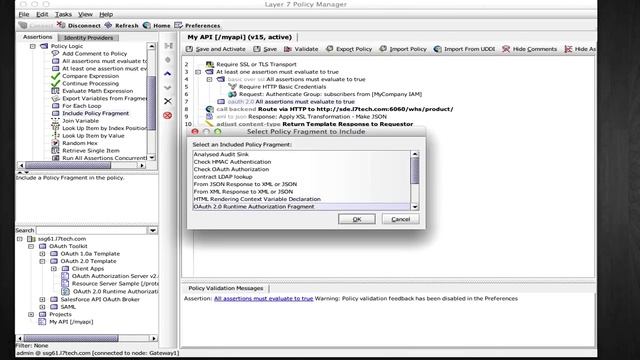Select the For Each Loop assertion
Screen dimensions: 640x360
[x=82, y=106]
